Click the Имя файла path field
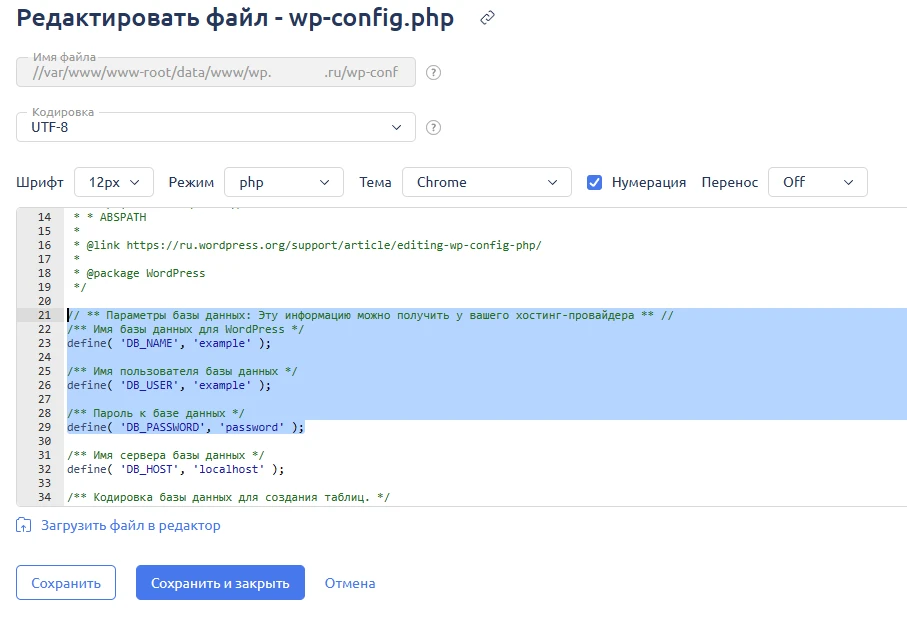907x629 pixels. pyautogui.click(x=216, y=72)
